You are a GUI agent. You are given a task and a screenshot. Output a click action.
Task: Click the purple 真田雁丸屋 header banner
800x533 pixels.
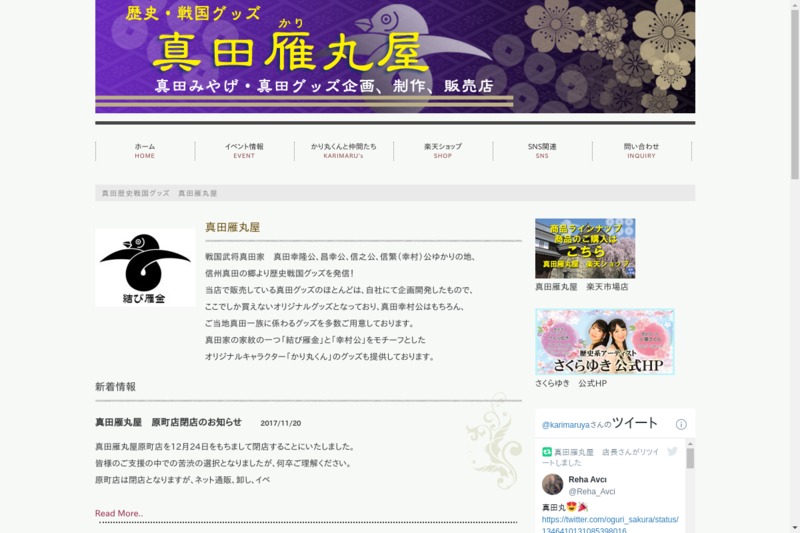click(x=395, y=56)
